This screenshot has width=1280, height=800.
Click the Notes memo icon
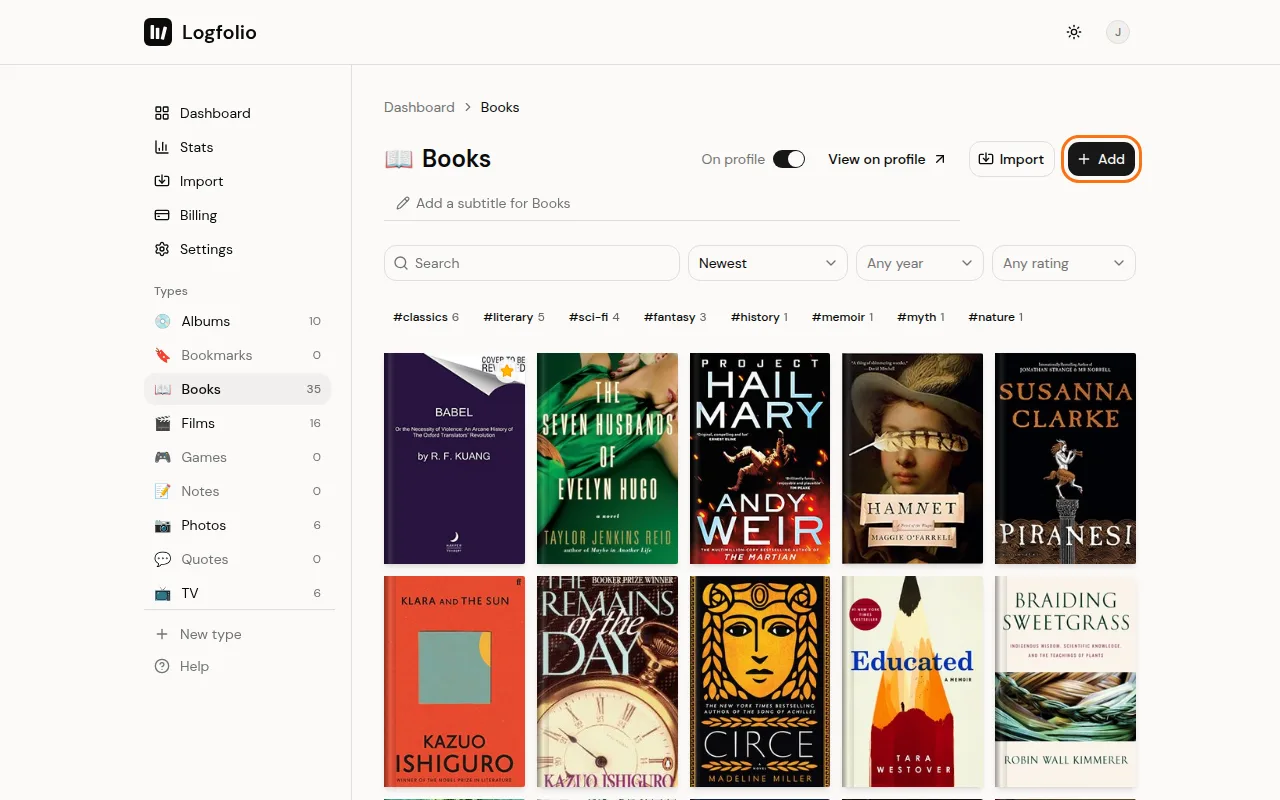(x=162, y=491)
